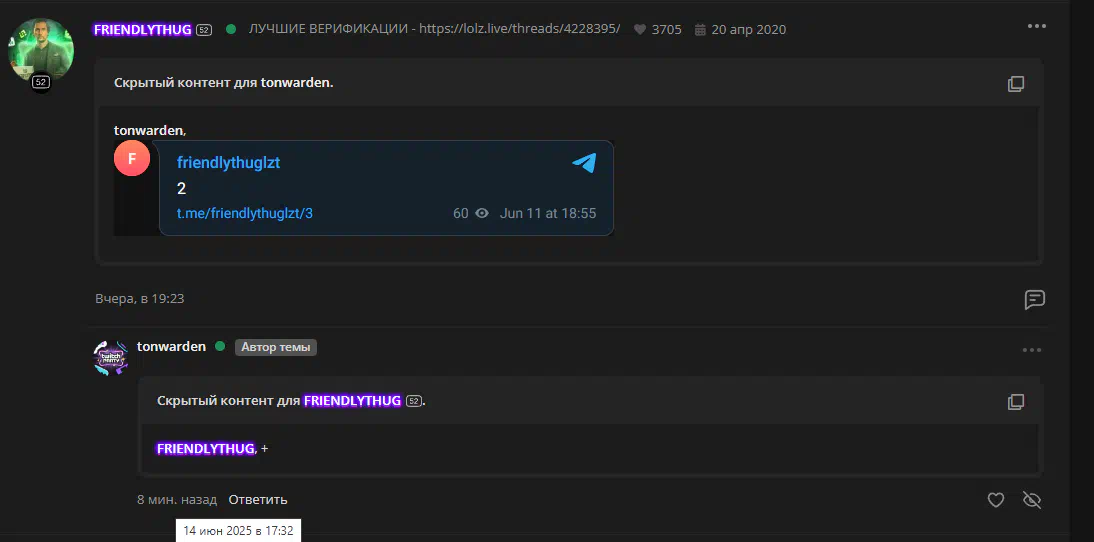The image size is (1094, 542).
Task: Open tonwarden's avatar image
Action: [111, 358]
